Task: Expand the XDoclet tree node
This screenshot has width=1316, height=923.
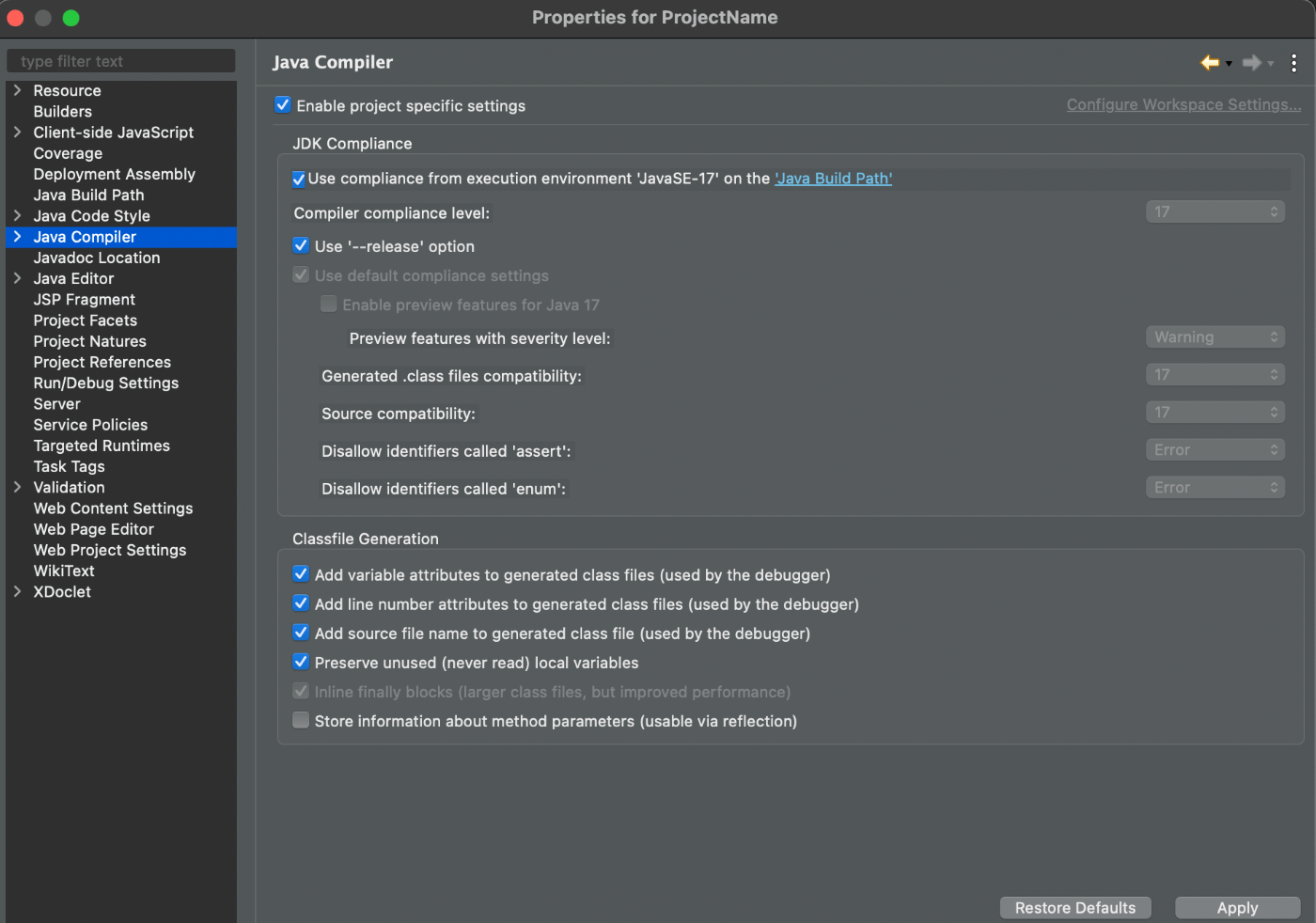Action: 17,591
